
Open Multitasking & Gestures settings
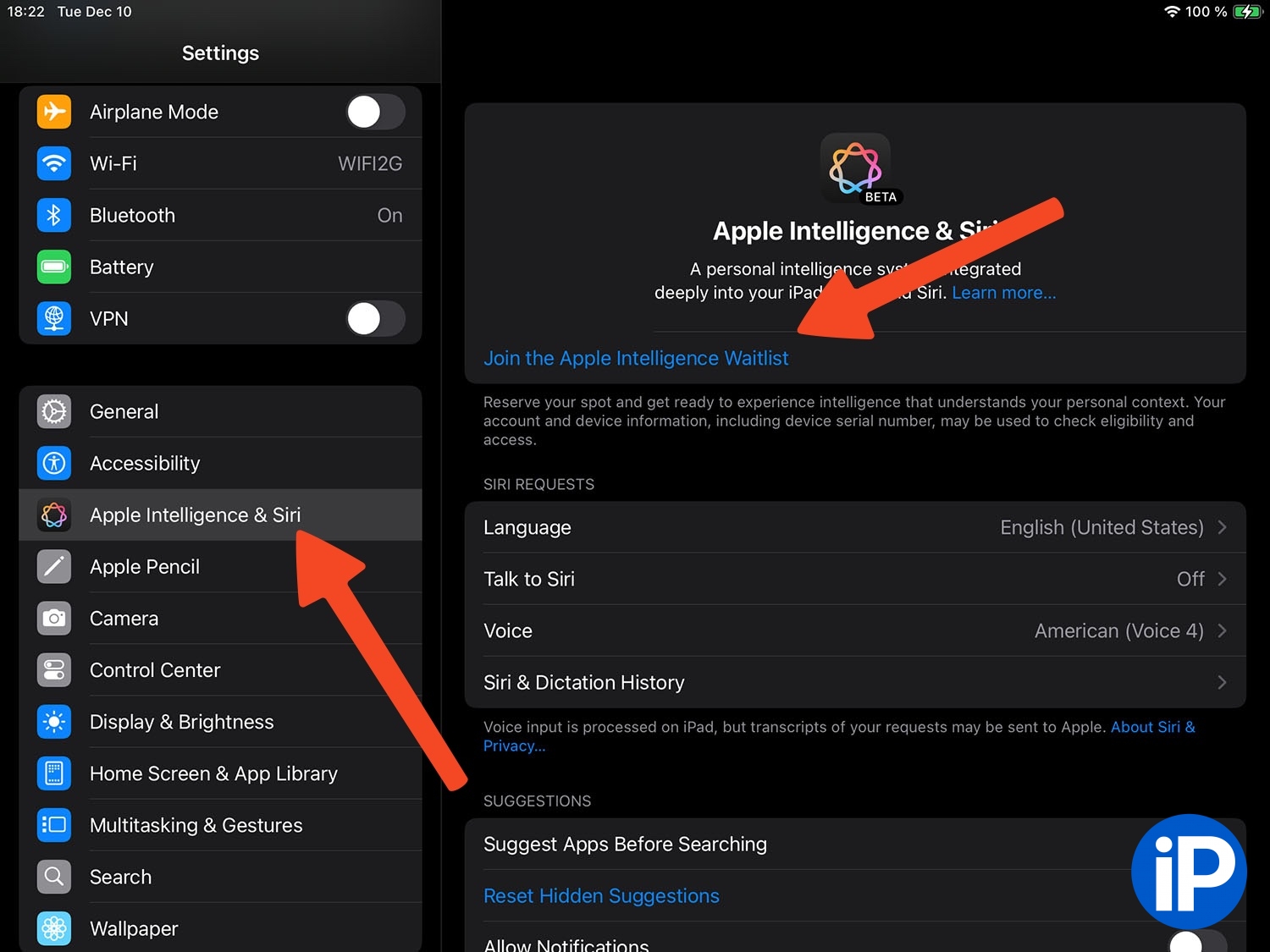pyautogui.click(x=220, y=824)
